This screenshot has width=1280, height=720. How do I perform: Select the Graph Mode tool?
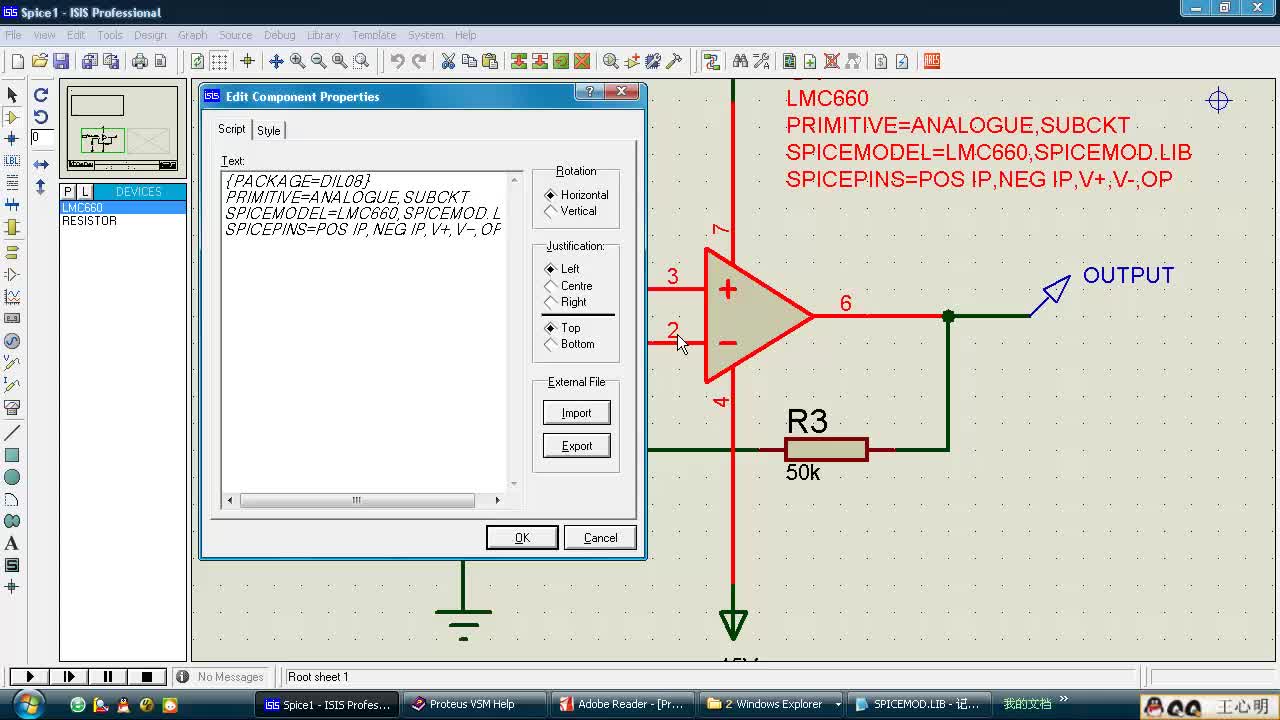coord(12,297)
